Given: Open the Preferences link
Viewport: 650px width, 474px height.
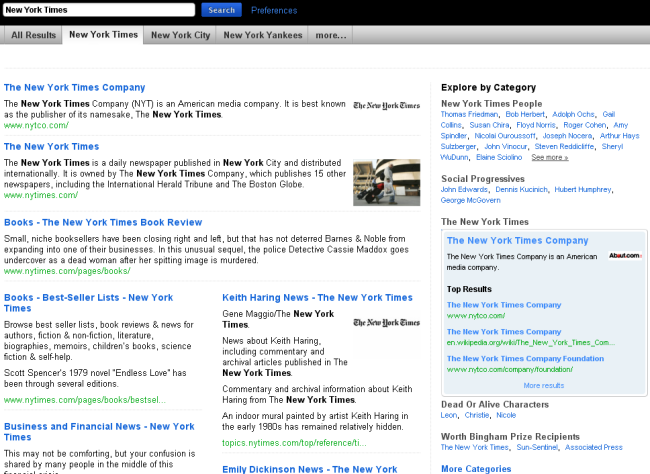Looking at the screenshot, I should 274,10.
